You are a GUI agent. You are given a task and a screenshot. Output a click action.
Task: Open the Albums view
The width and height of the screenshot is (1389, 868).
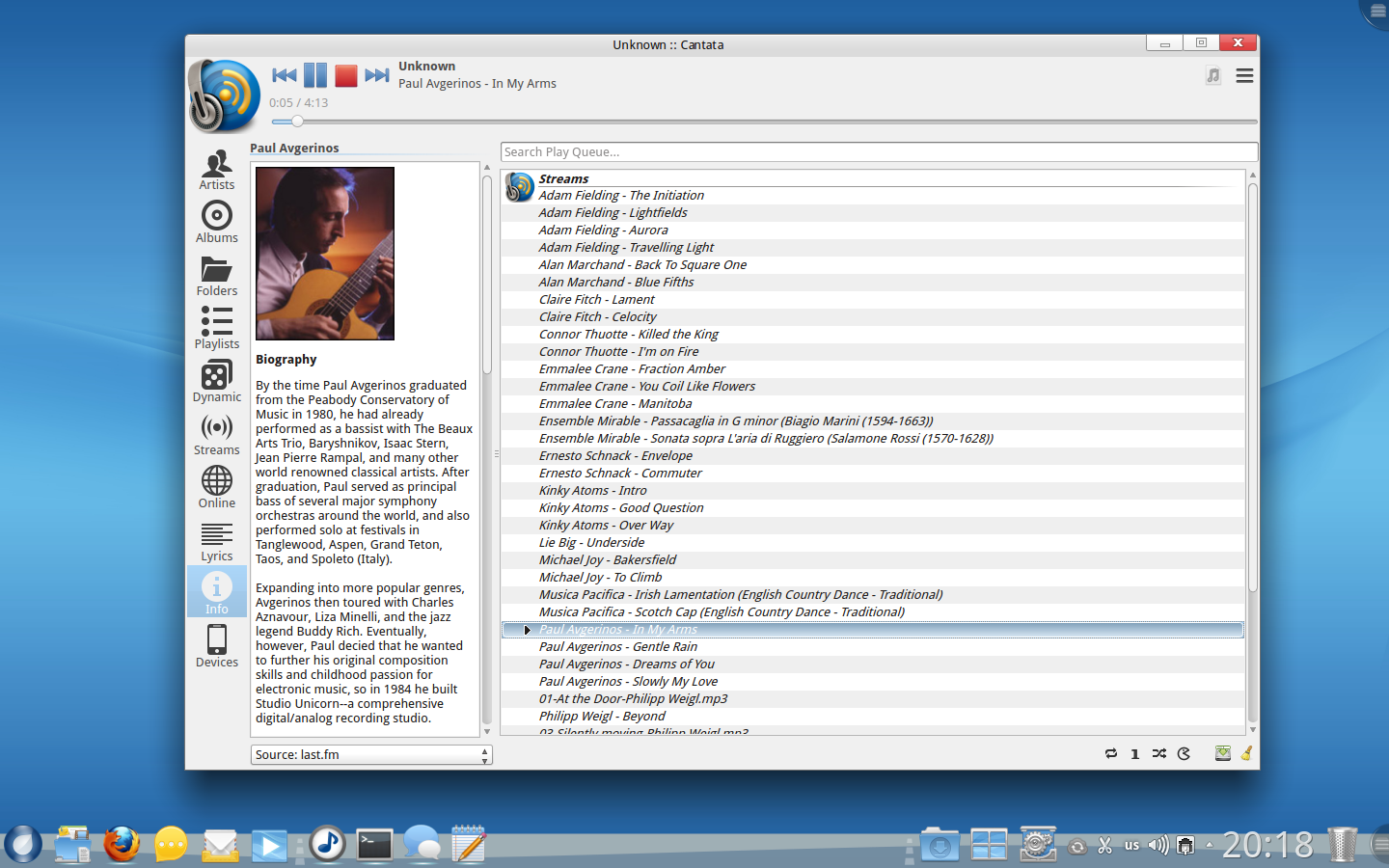(x=217, y=223)
